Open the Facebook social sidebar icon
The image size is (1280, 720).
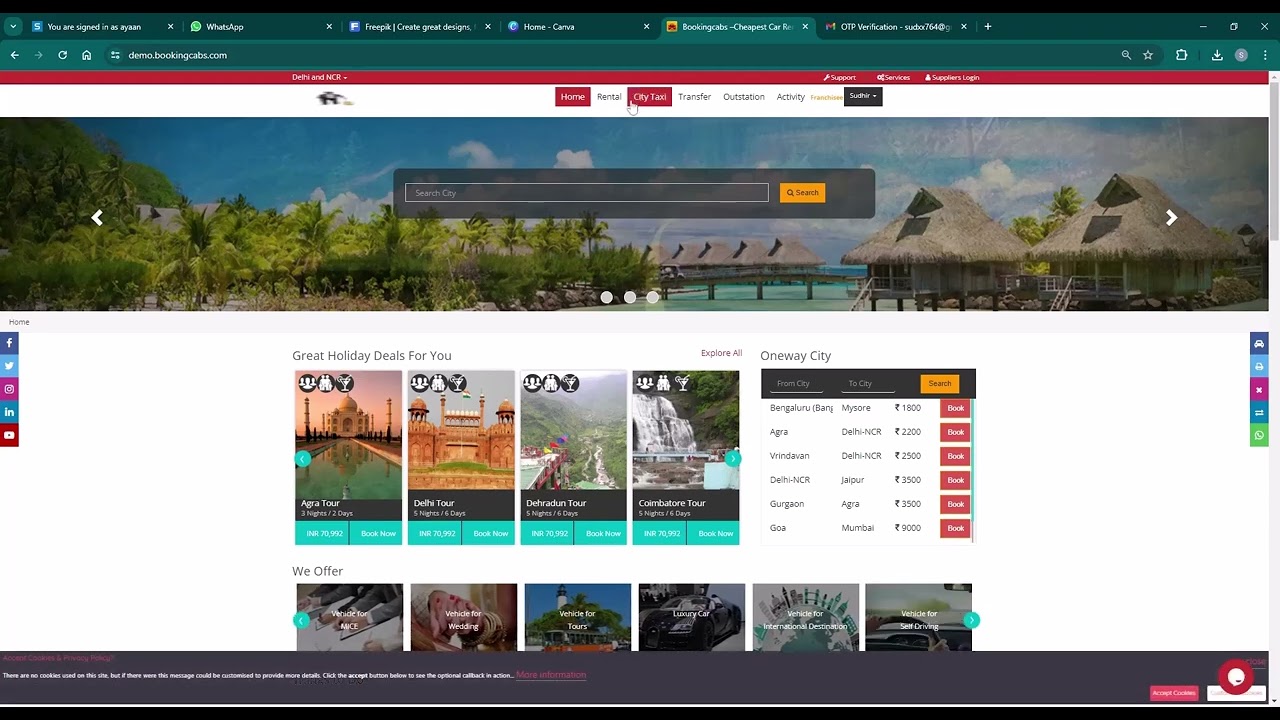[9, 343]
